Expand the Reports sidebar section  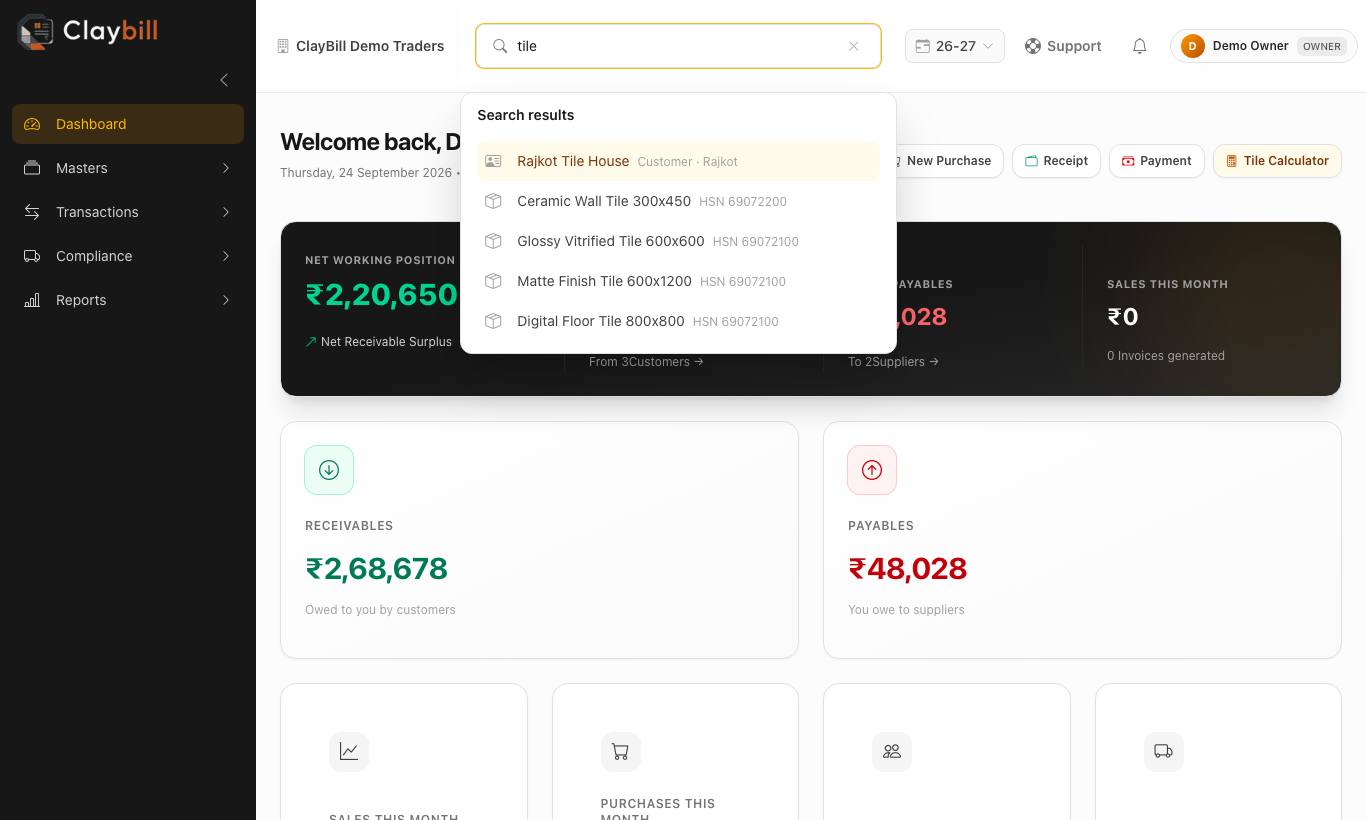[x=128, y=300]
